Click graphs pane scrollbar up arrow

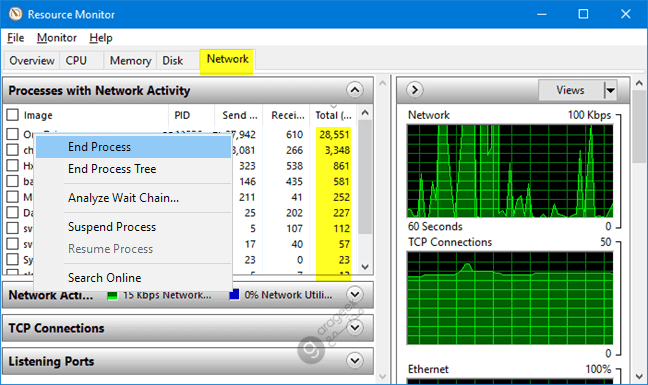[x=639, y=83]
